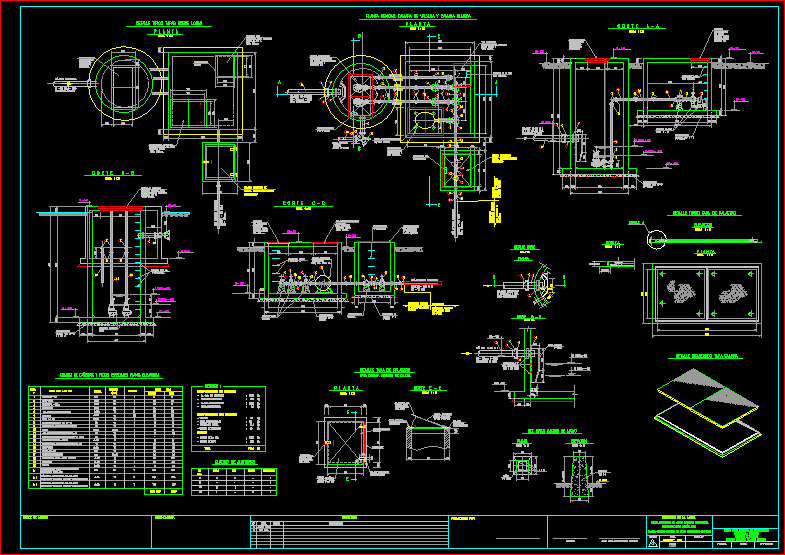The image size is (785, 555).
Task: Click the isometric cover detail drawing
Action: pos(710,400)
